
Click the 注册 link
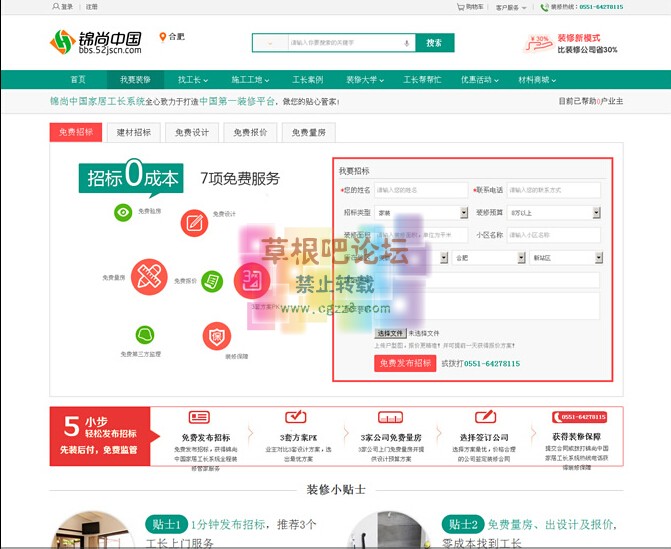tap(92, 7)
